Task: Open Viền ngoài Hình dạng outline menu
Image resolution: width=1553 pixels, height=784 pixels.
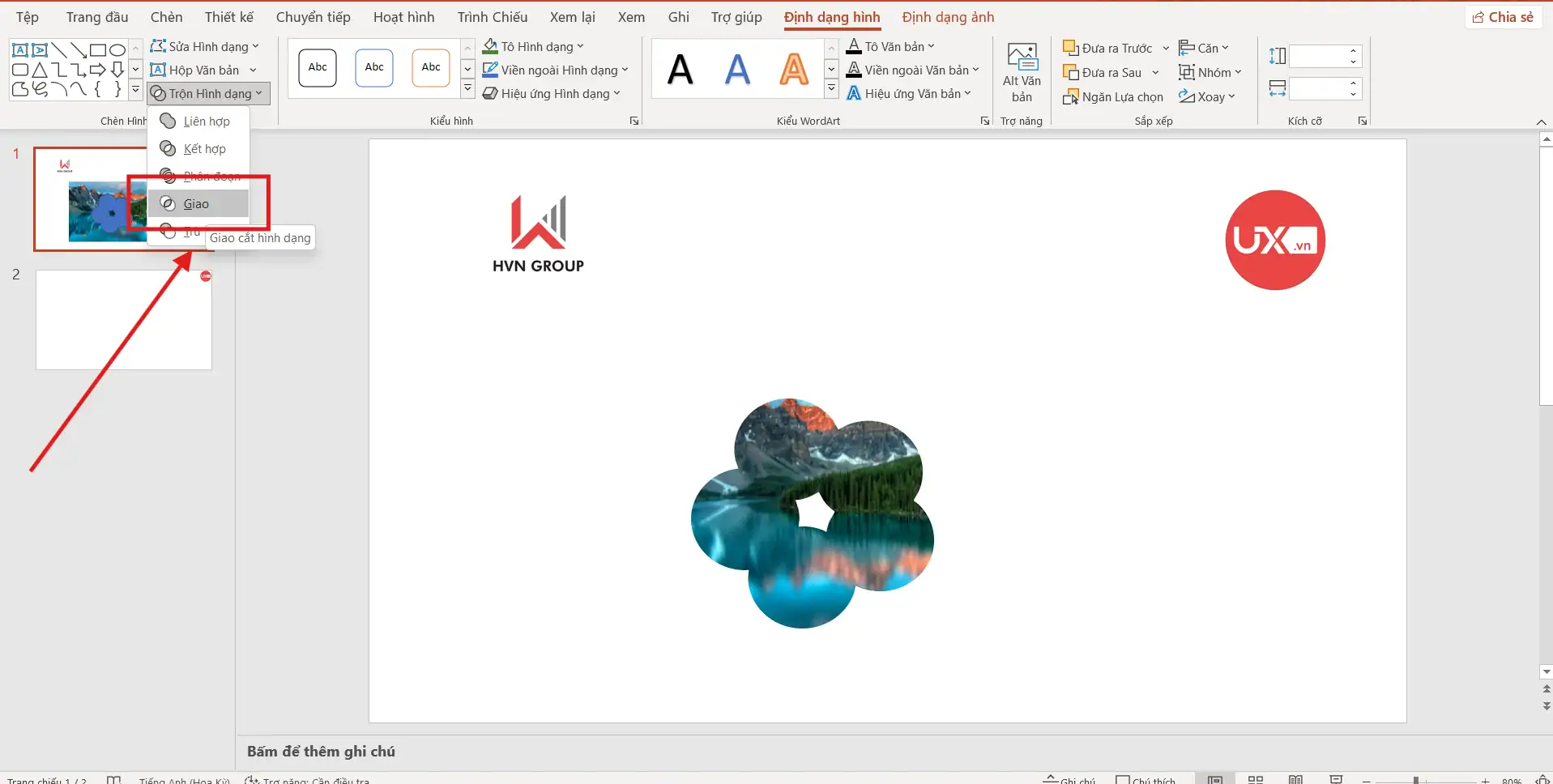Action: [x=556, y=70]
